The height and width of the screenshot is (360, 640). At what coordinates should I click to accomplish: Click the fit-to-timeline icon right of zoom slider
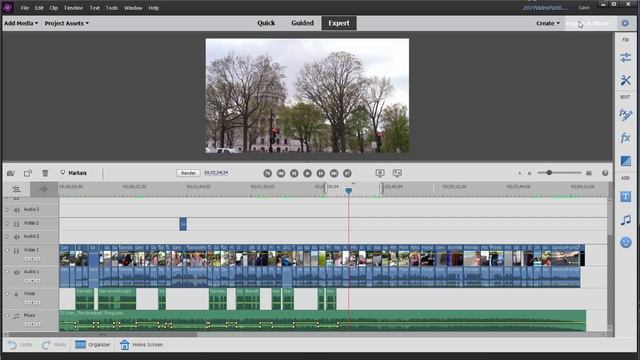[589, 173]
